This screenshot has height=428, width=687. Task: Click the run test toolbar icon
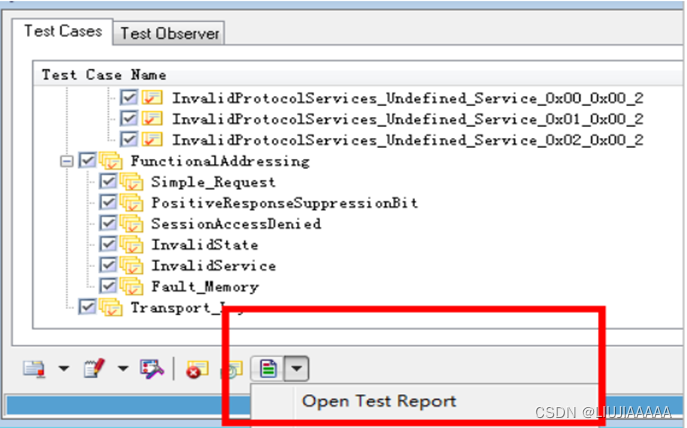tap(35, 369)
